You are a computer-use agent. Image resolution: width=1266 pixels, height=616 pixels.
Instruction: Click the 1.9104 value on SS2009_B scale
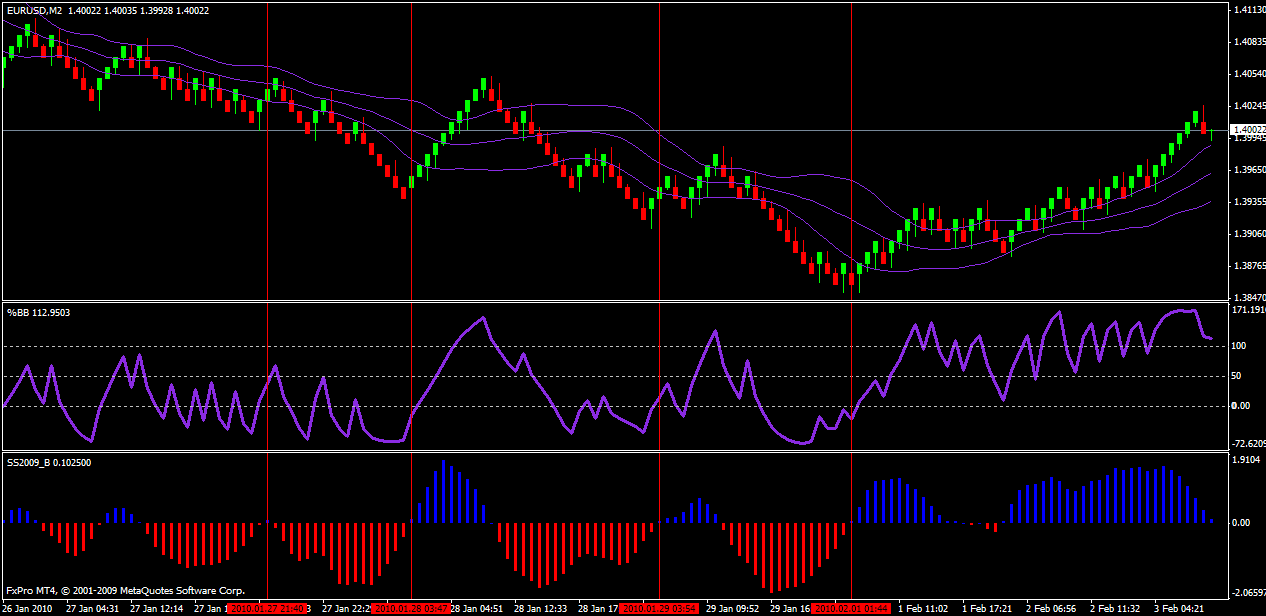(1244, 461)
